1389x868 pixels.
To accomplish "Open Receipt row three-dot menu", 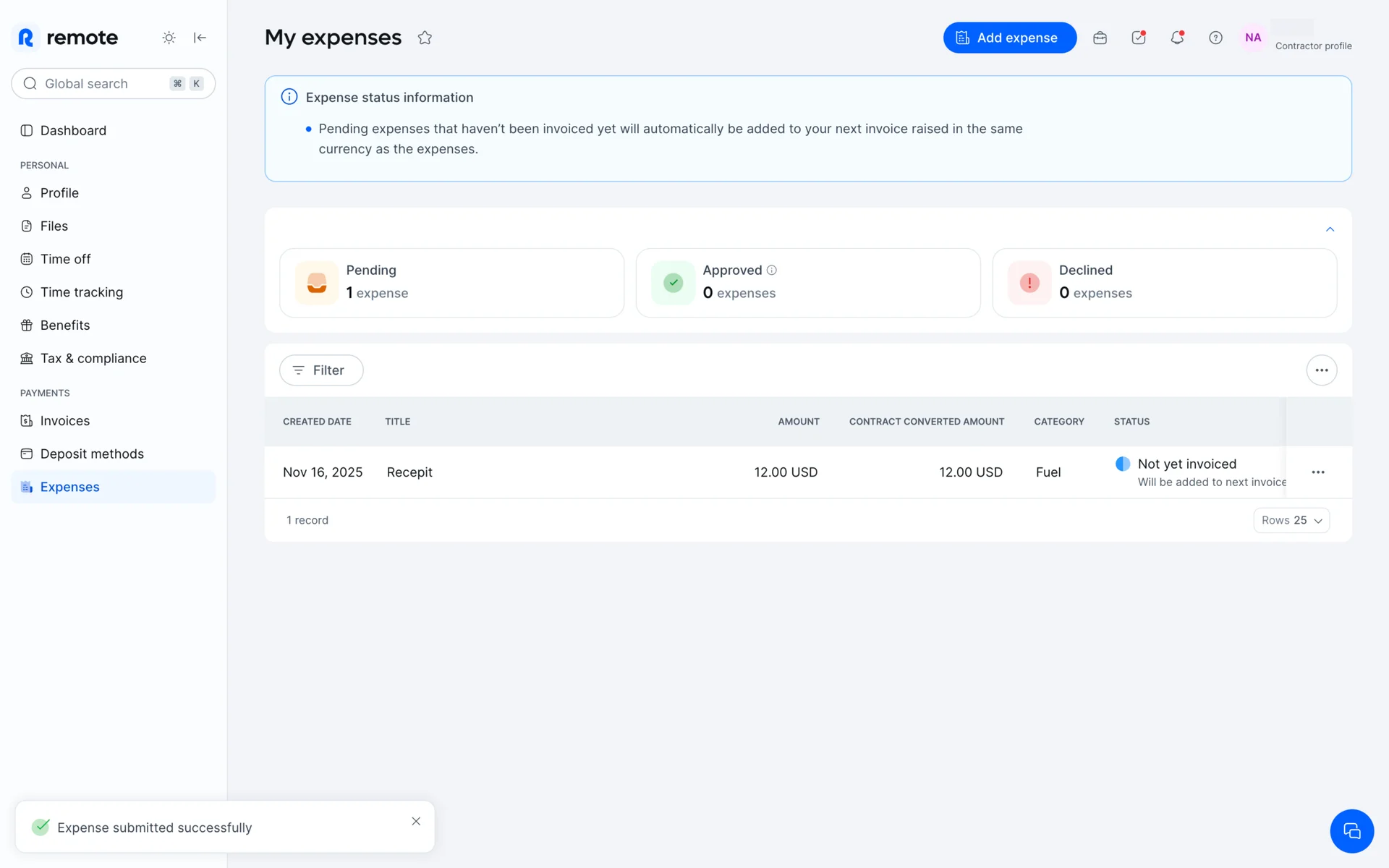I will pyautogui.click(x=1318, y=472).
